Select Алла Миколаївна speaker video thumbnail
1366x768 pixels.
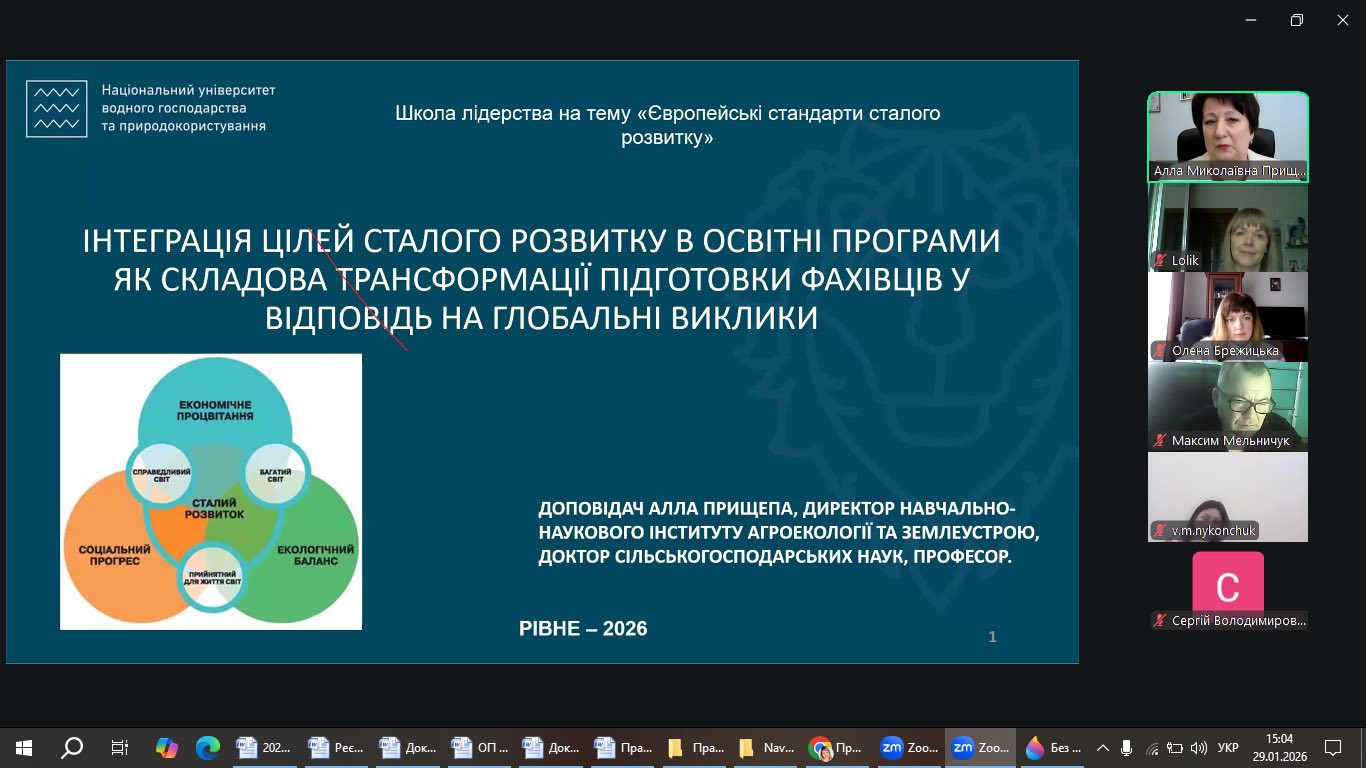pyautogui.click(x=1227, y=137)
